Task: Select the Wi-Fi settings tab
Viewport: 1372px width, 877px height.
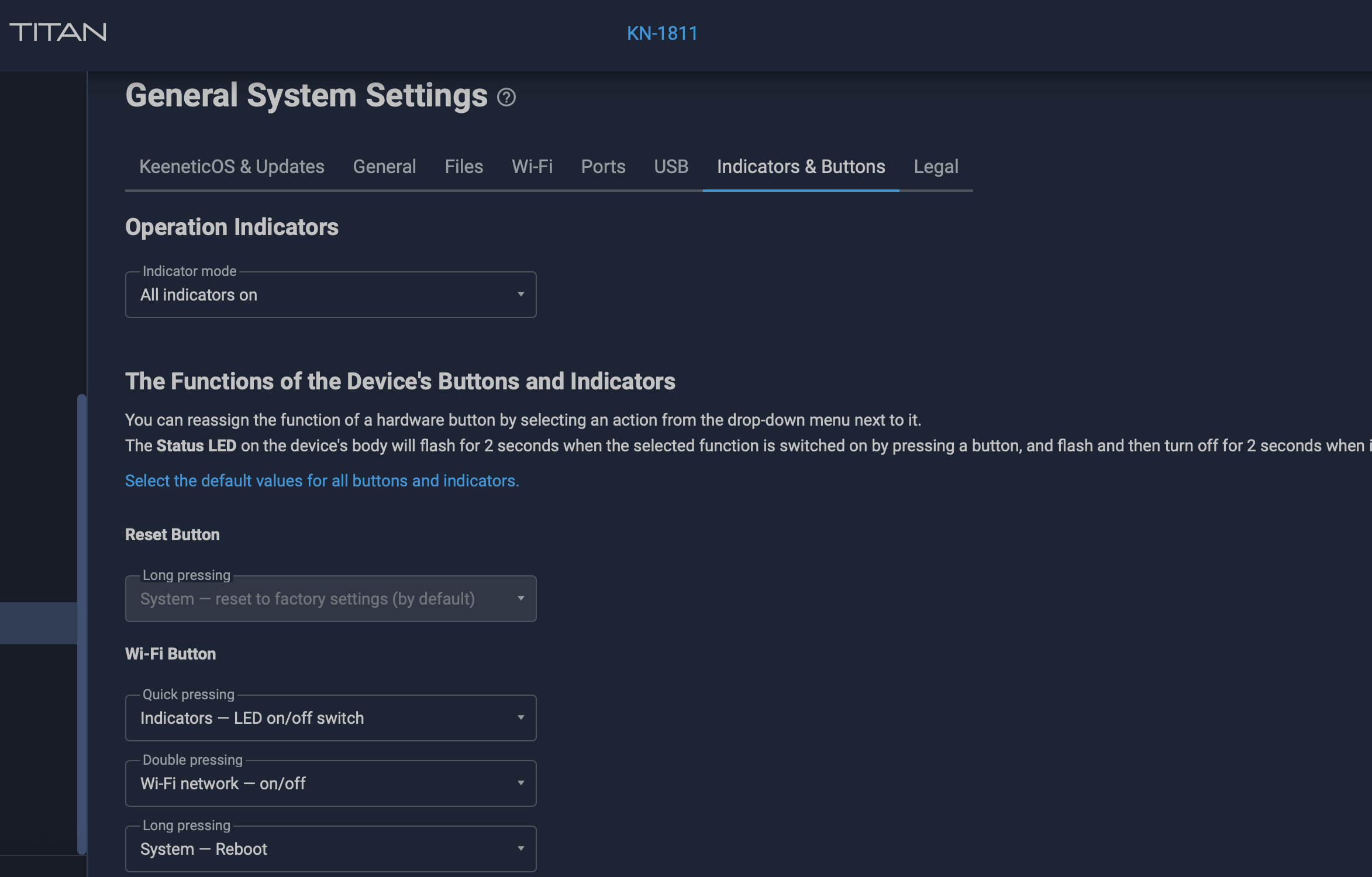Action: click(532, 167)
